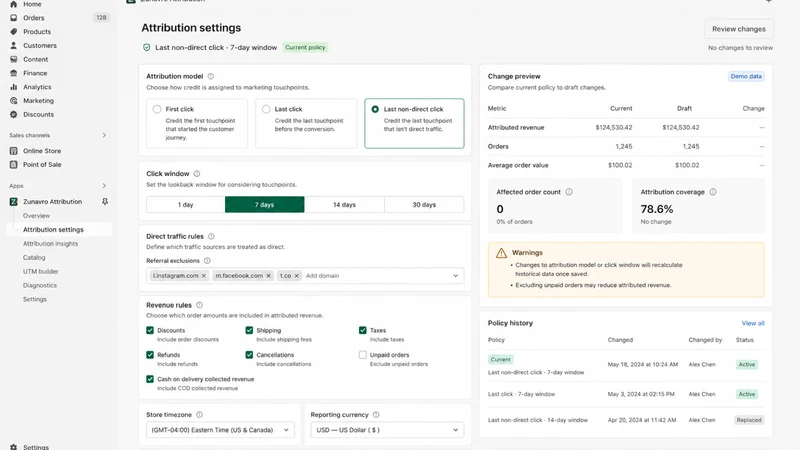Image resolution: width=800 pixels, height=450 pixels.
Task: Show info for Revenue rules
Action: click(x=199, y=305)
